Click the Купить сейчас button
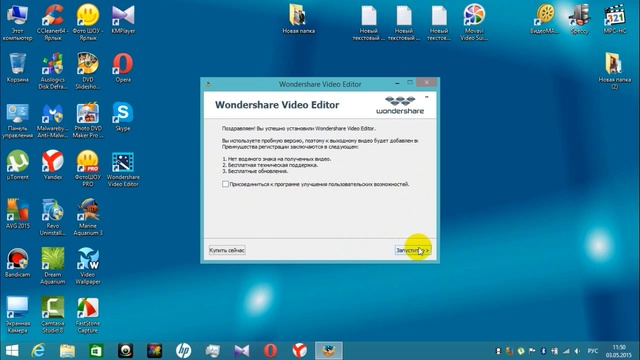 [227, 250]
